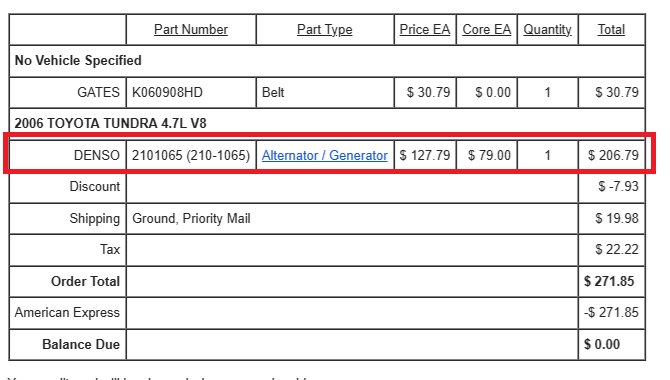Click the Quantity column header
The image size is (670, 380).
[547, 29]
